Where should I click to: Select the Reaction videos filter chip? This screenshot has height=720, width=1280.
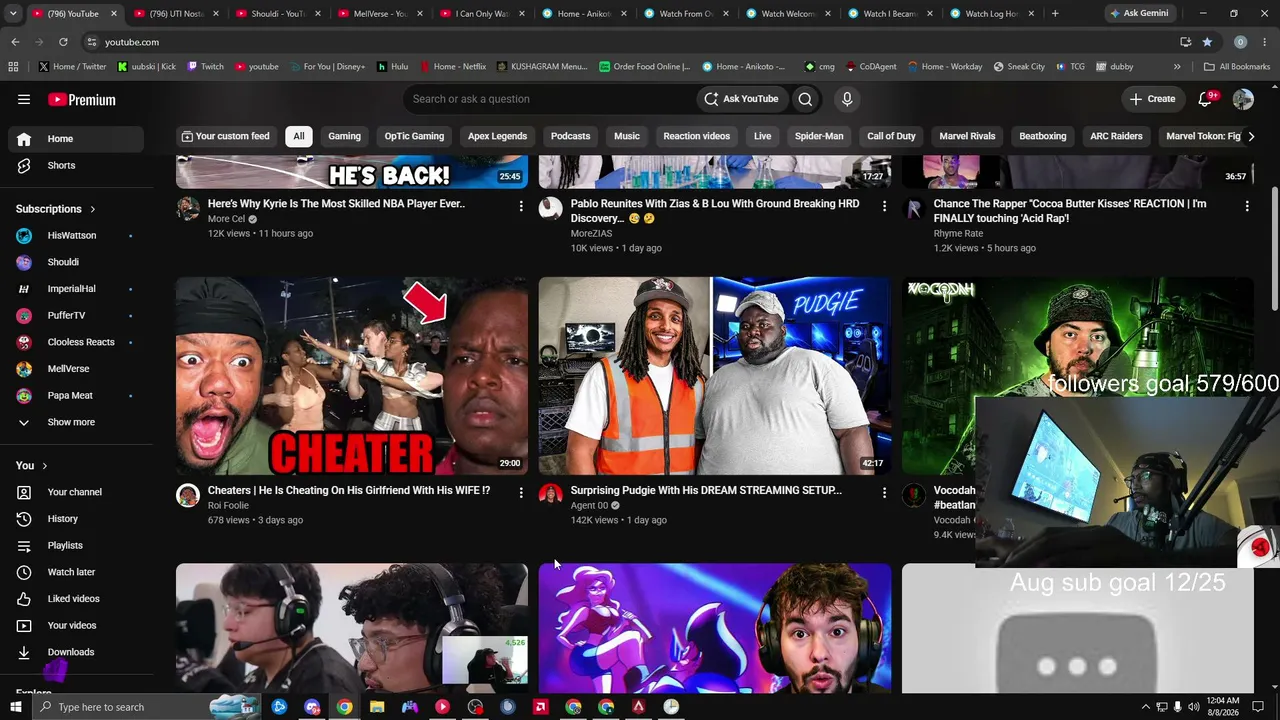(x=696, y=136)
